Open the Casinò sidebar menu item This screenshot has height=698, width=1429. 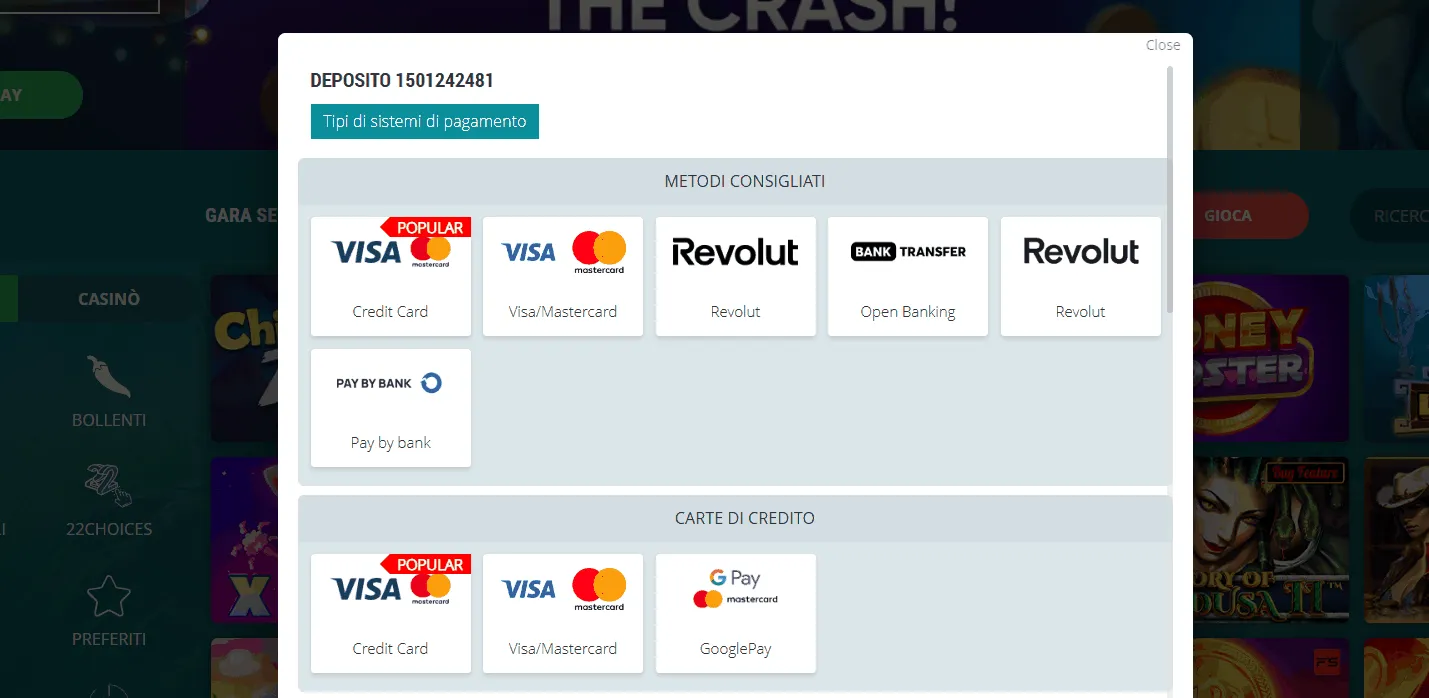coord(108,298)
